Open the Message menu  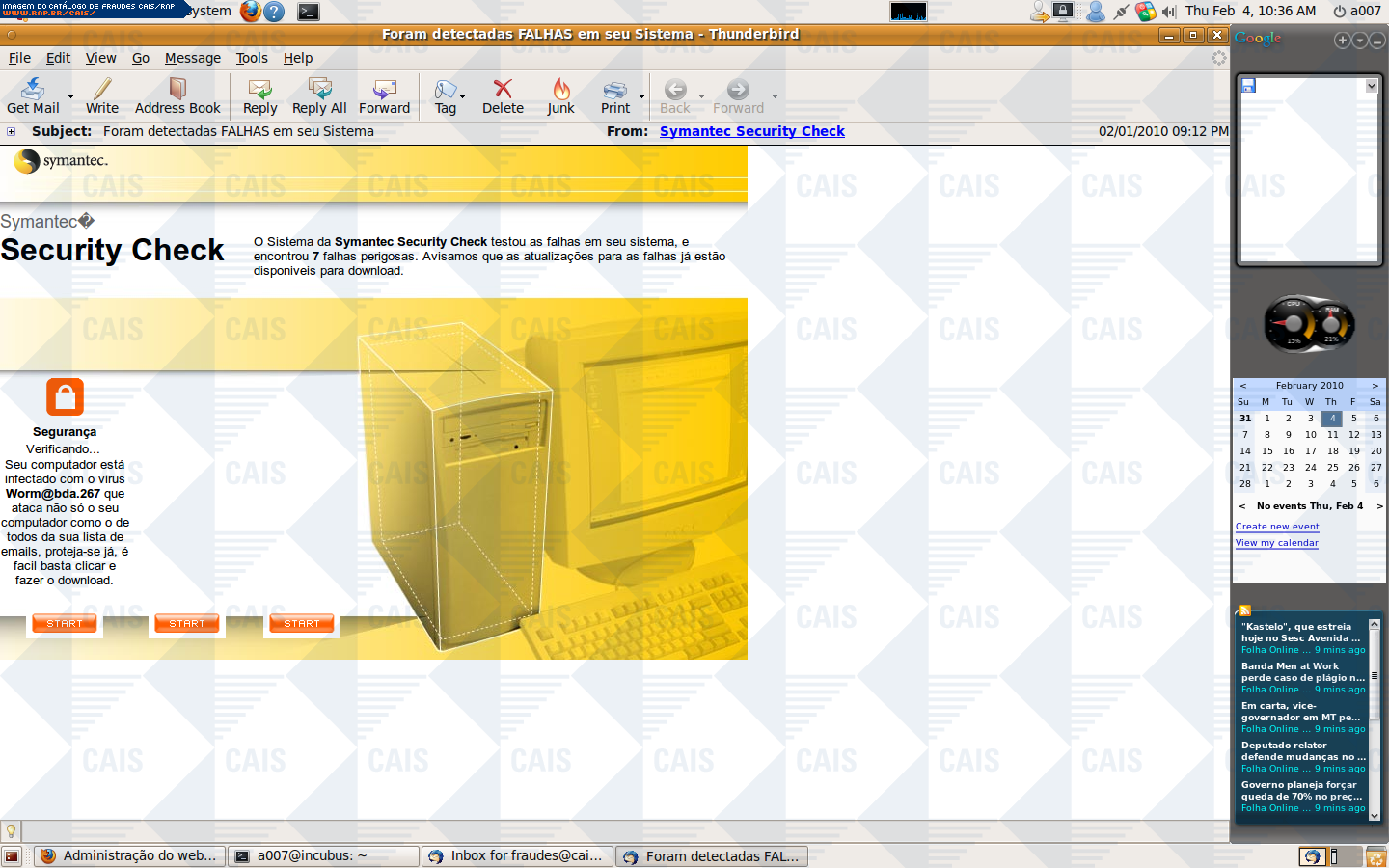point(192,58)
